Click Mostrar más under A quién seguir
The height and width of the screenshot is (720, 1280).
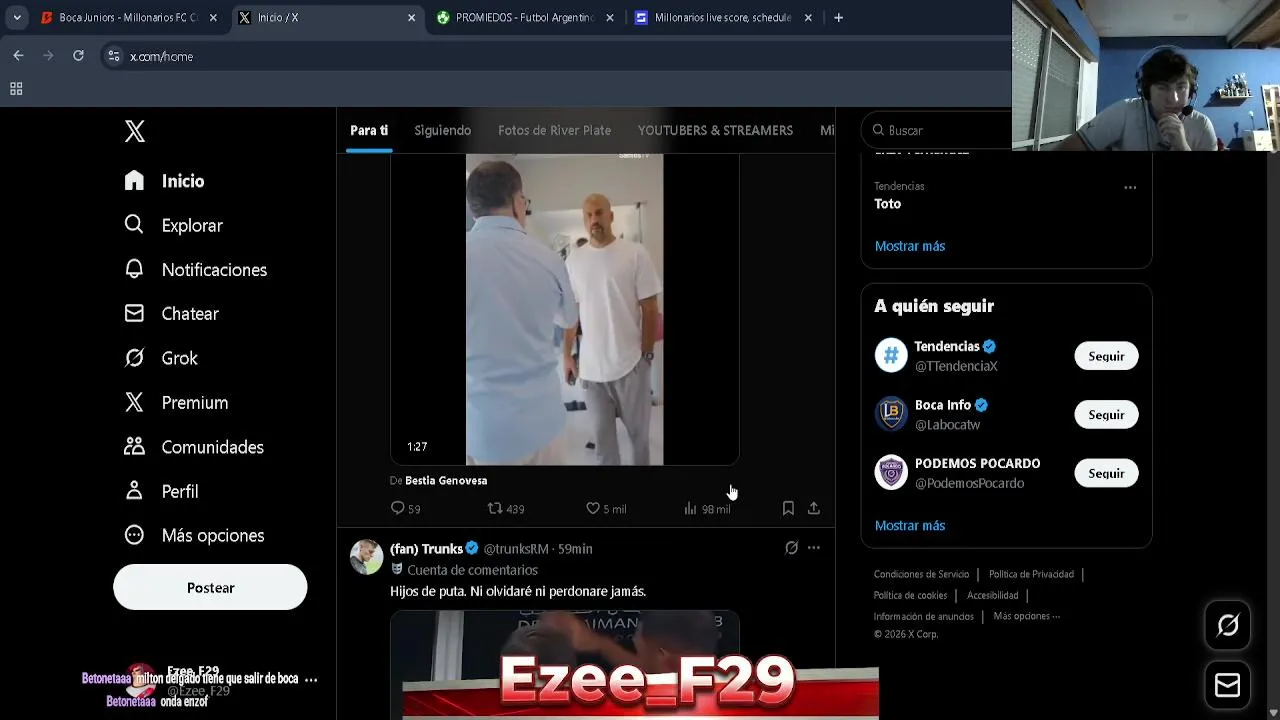pyautogui.click(x=909, y=525)
